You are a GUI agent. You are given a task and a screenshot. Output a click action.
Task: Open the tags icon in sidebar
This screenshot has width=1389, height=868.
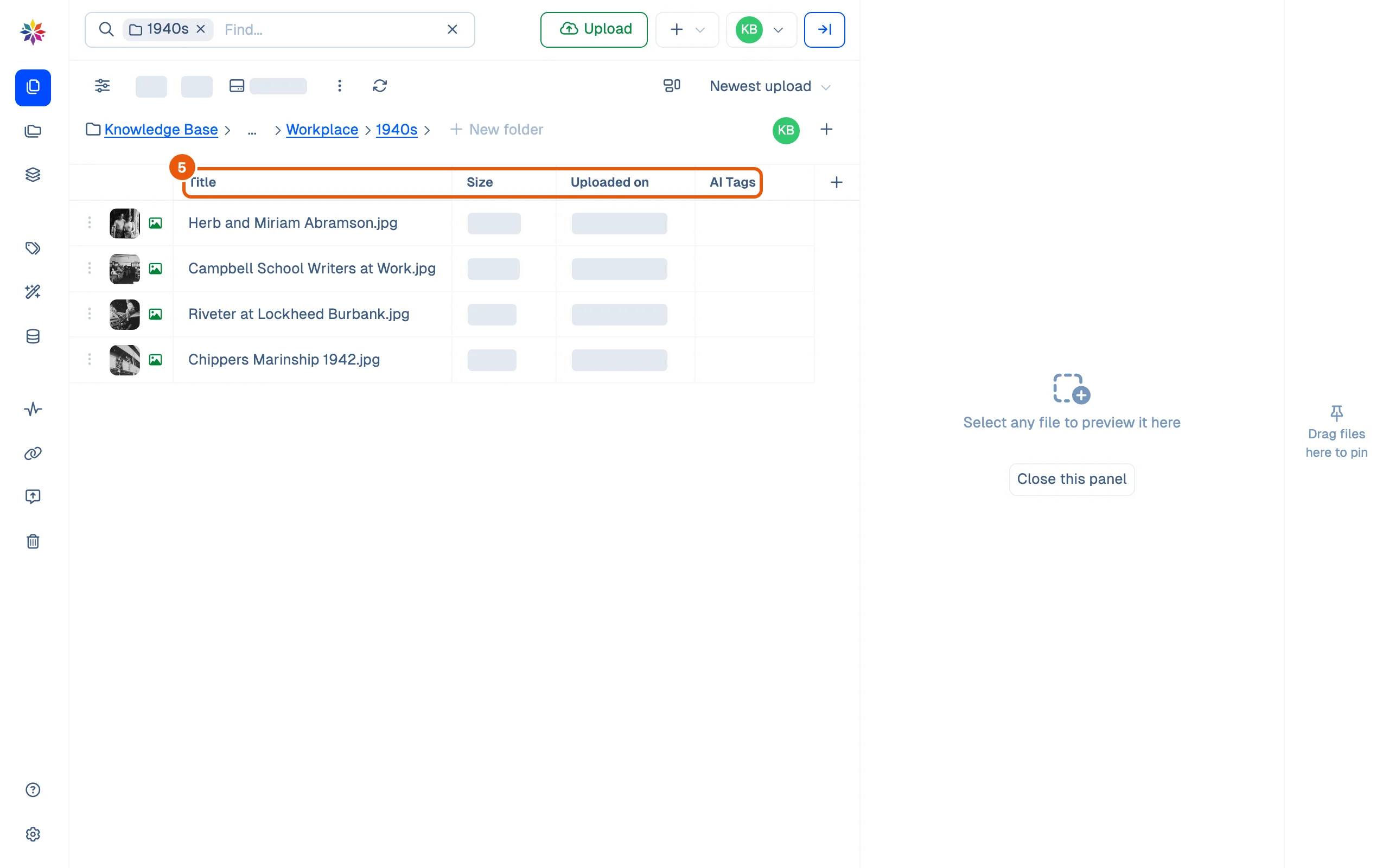[x=33, y=248]
